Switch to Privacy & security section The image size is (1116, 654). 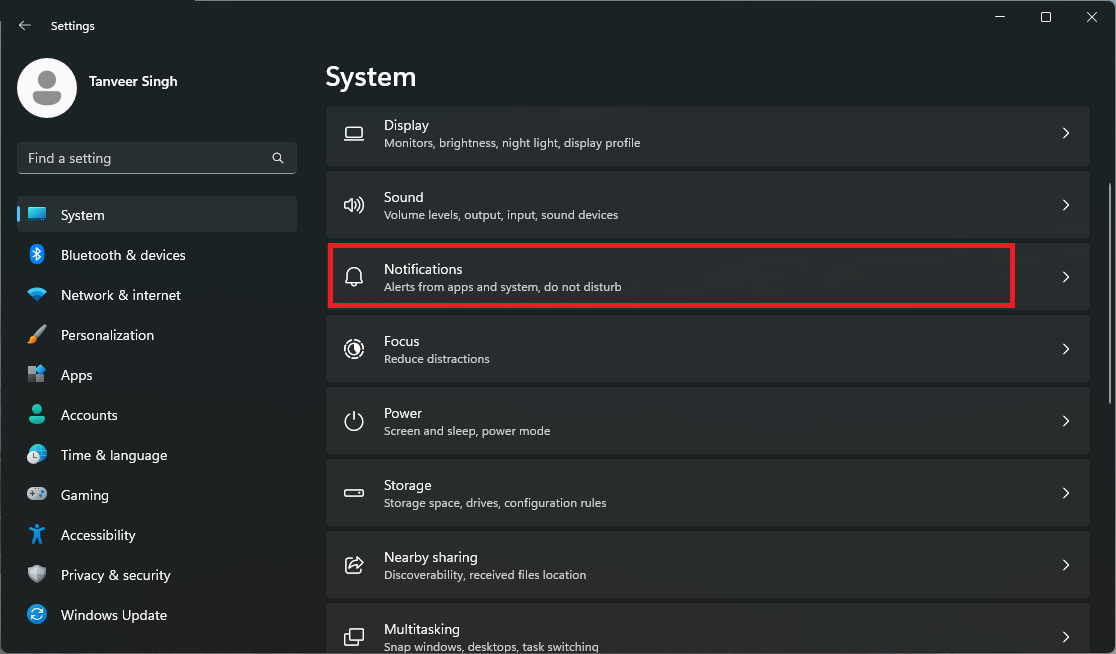coord(115,575)
